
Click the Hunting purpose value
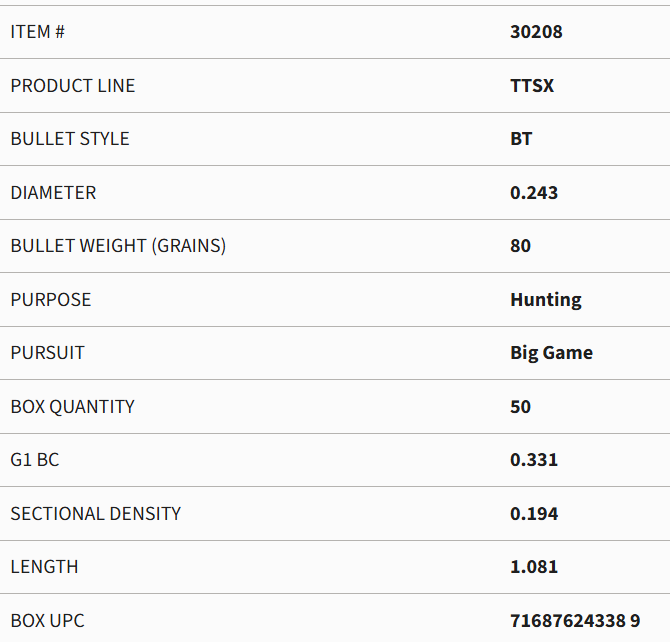tap(546, 300)
